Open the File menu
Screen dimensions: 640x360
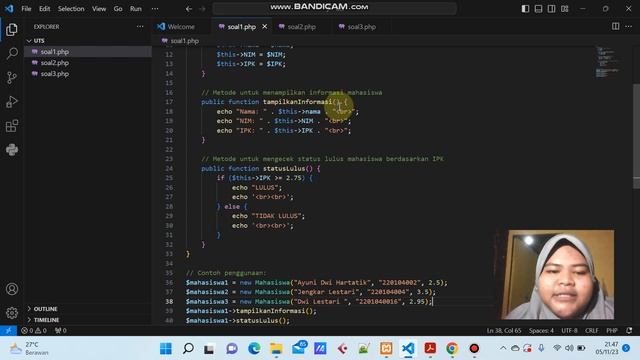pos(27,9)
